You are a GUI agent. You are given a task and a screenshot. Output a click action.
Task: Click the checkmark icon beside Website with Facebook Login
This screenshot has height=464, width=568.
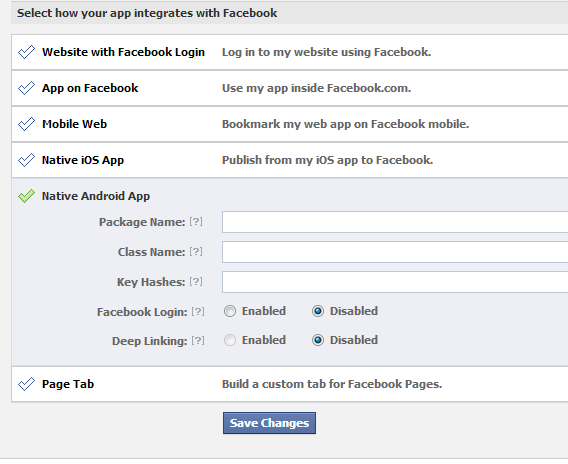pyautogui.click(x=26, y=52)
